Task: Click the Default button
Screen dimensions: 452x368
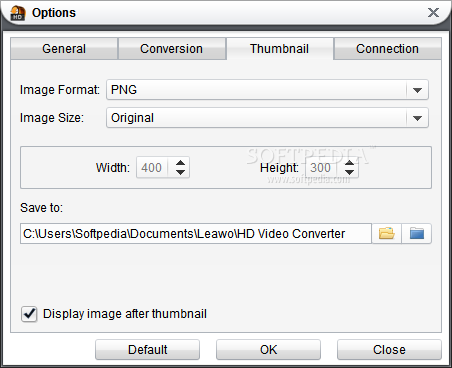Action: (x=148, y=350)
